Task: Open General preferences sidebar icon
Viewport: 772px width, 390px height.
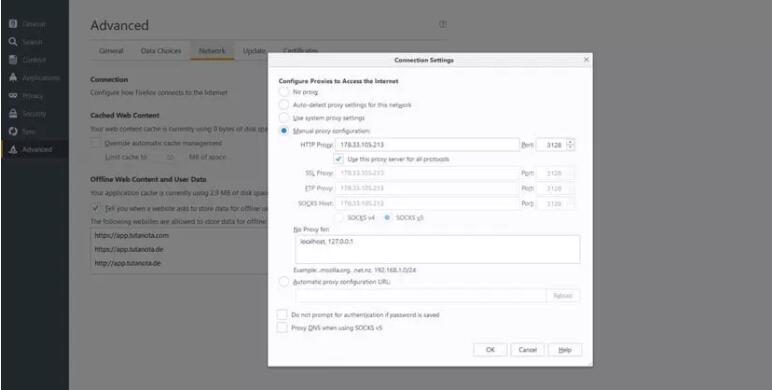Action: pos(13,24)
